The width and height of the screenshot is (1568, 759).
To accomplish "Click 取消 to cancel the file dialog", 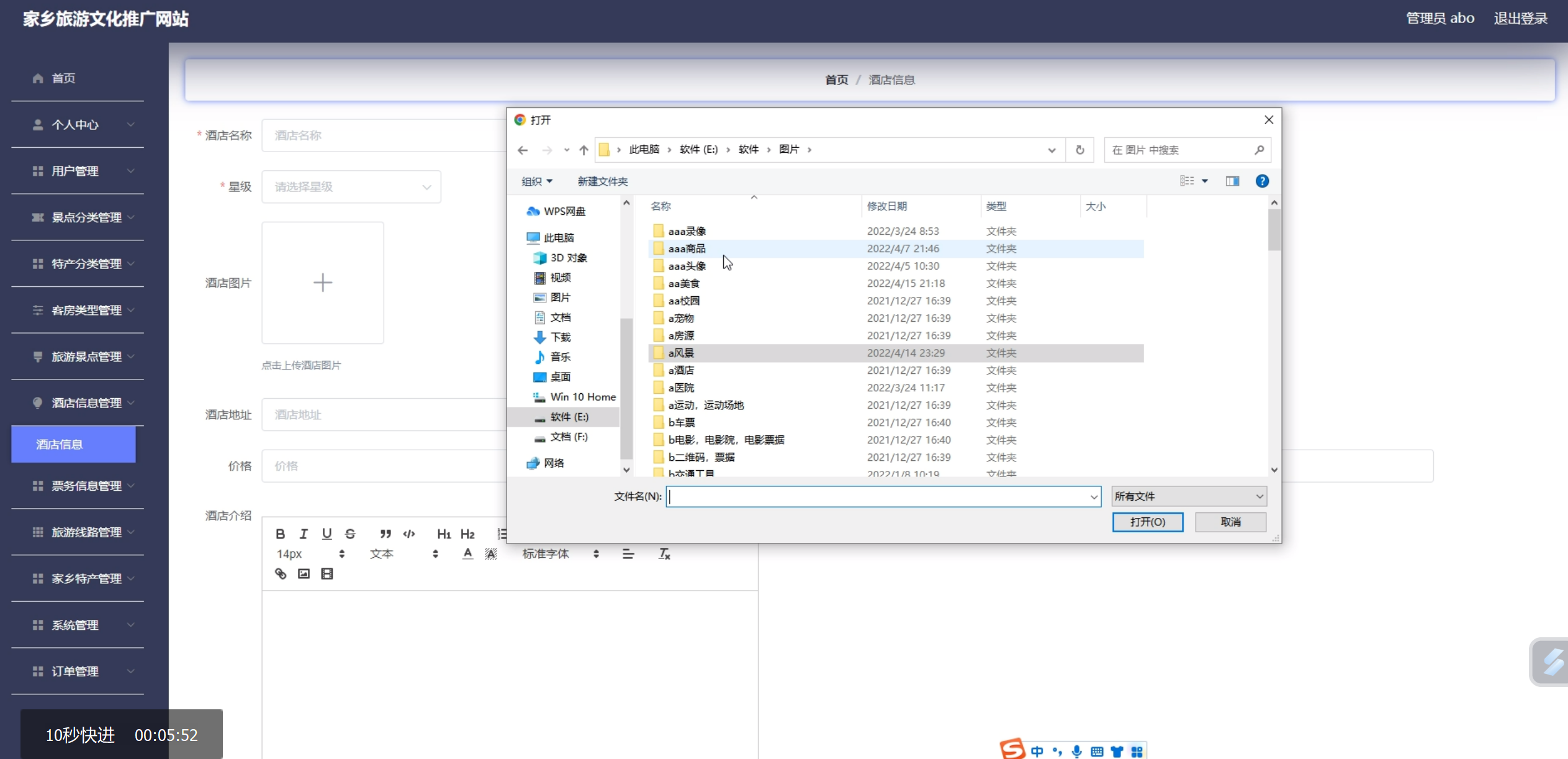I will click(1230, 522).
